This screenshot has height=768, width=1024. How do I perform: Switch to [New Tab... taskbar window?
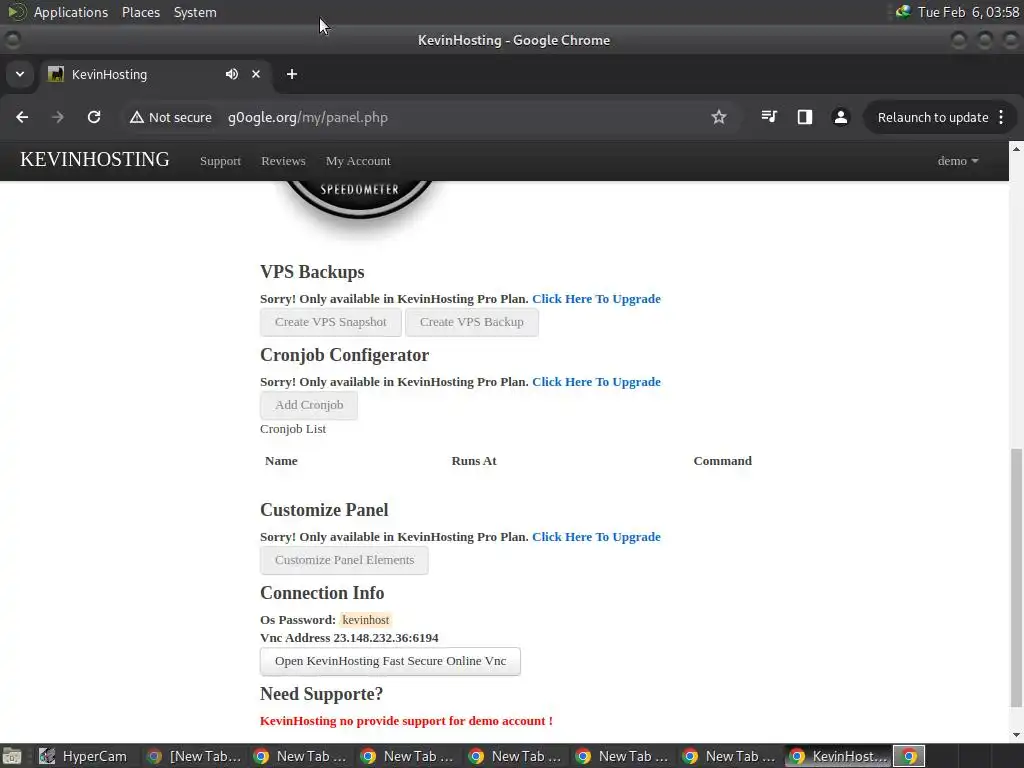193,756
